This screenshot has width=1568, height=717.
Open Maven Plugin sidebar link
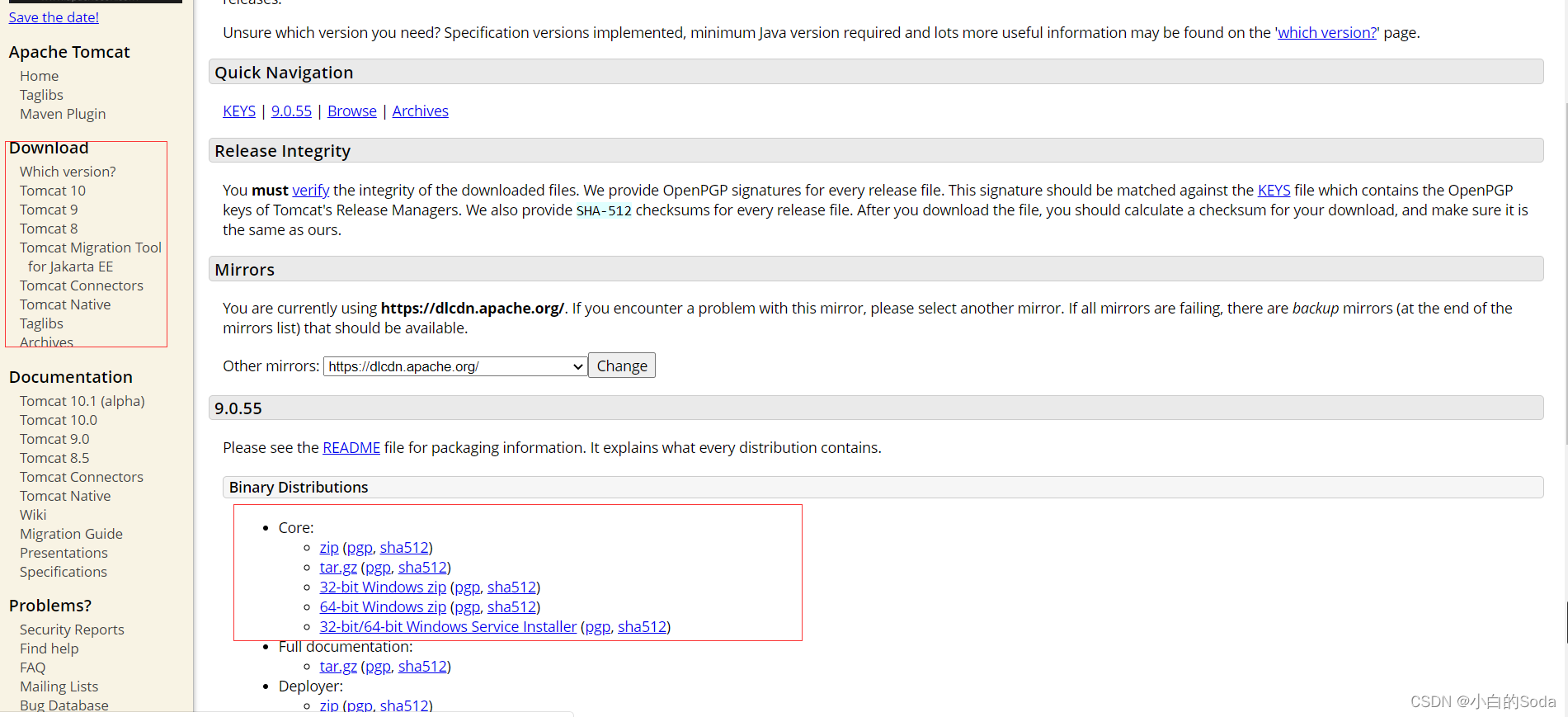coord(63,114)
